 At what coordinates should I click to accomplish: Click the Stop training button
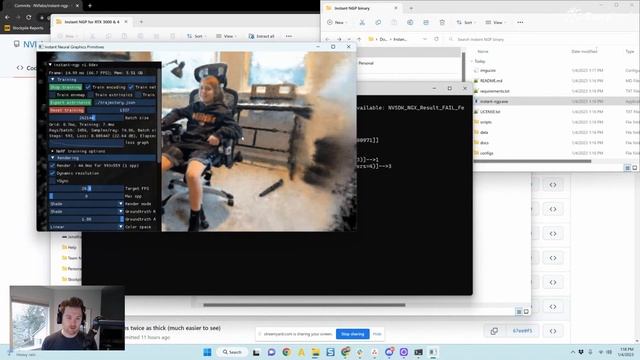66,87
